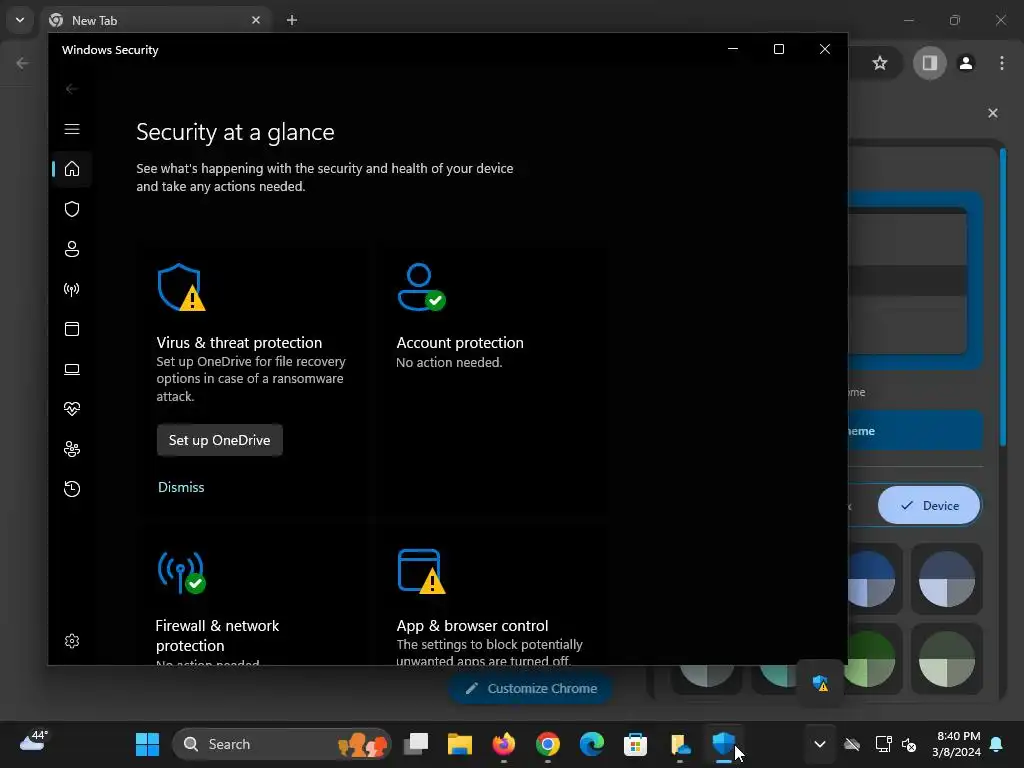Viewport: 1024px width, 768px height.
Task: Open Firewall & network protection sidebar icon
Action: pos(72,289)
